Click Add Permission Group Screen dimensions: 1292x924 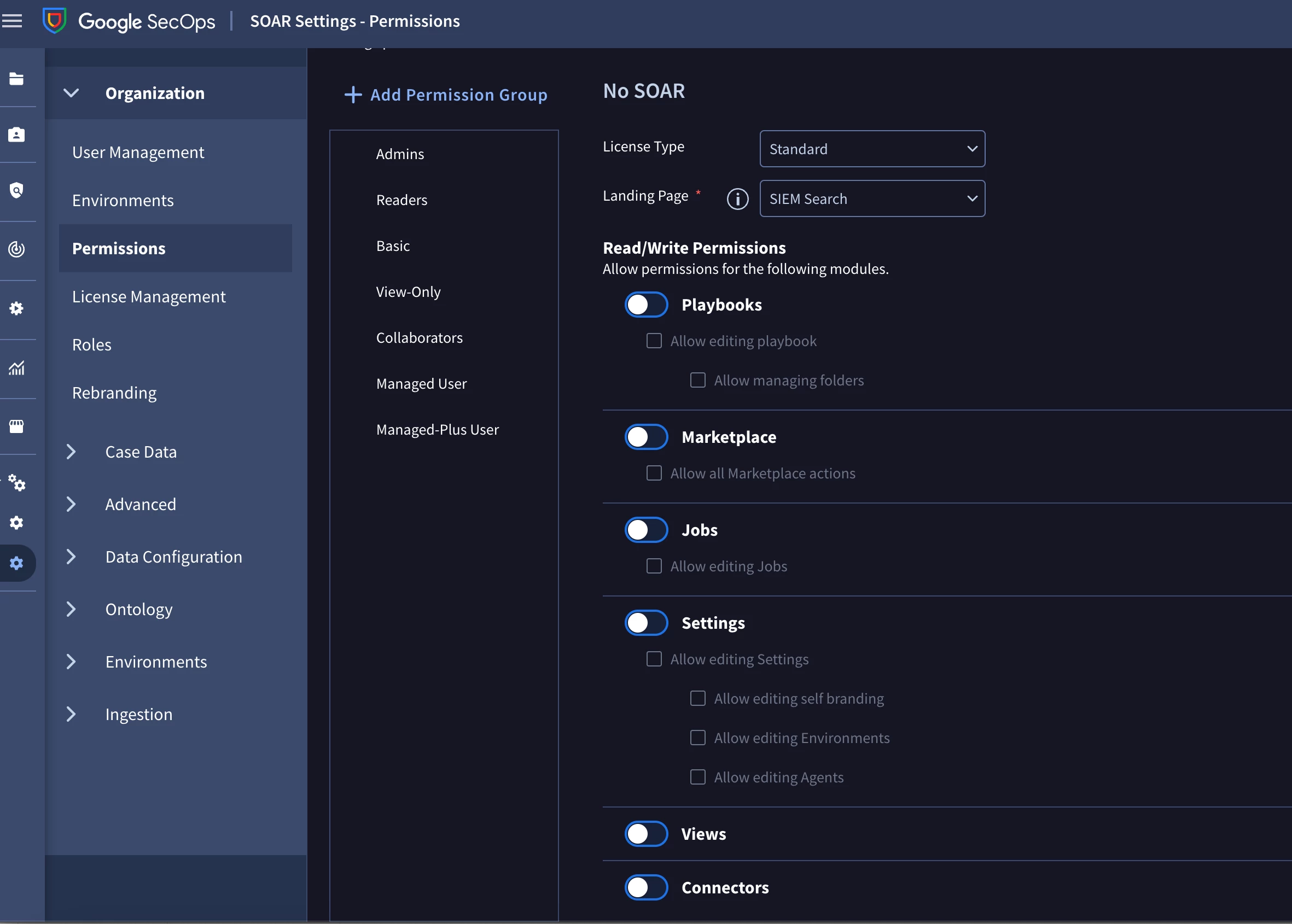point(446,95)
